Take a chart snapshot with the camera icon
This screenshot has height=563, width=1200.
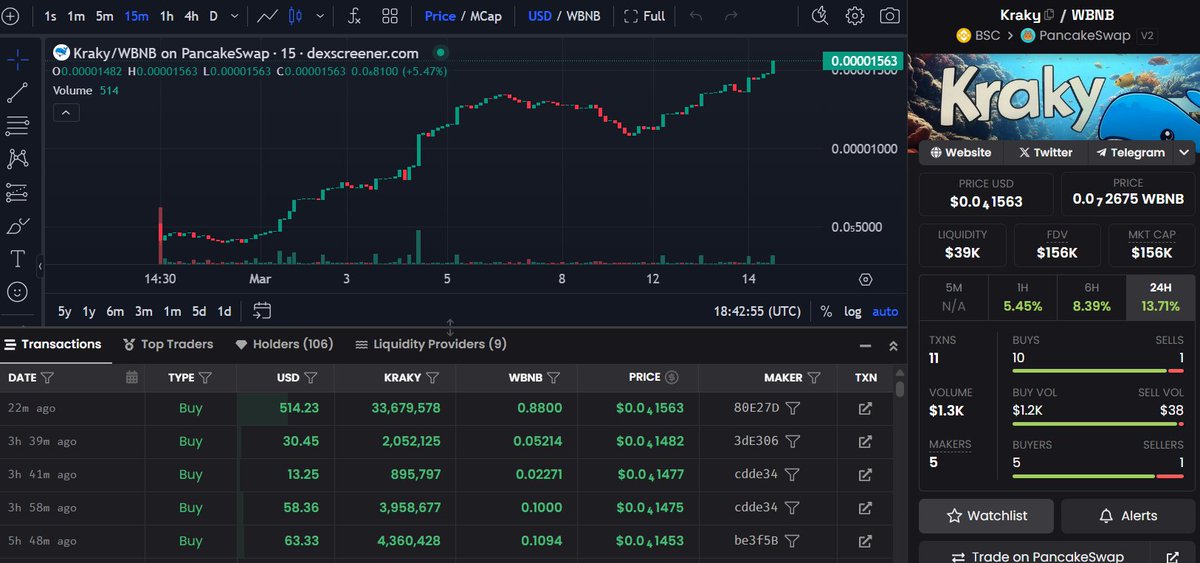[889, 16]
